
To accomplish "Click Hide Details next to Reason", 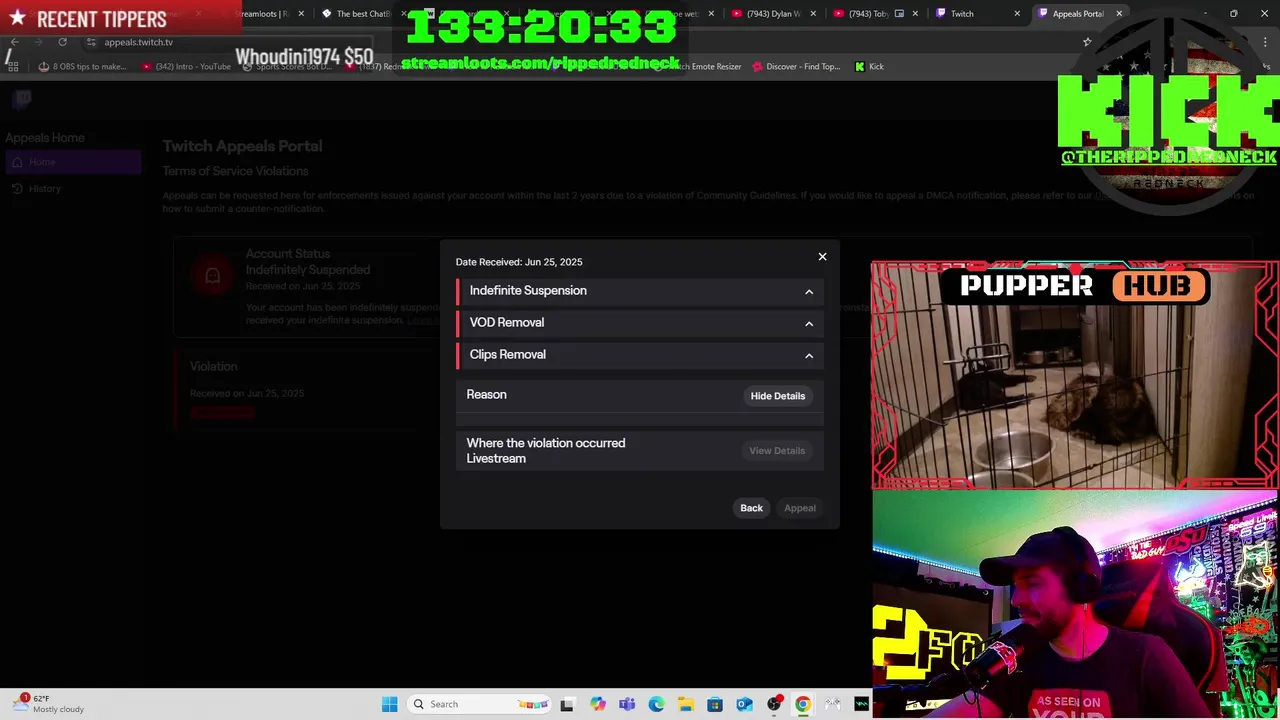I will pyautogui.click(x=777, y=396).
